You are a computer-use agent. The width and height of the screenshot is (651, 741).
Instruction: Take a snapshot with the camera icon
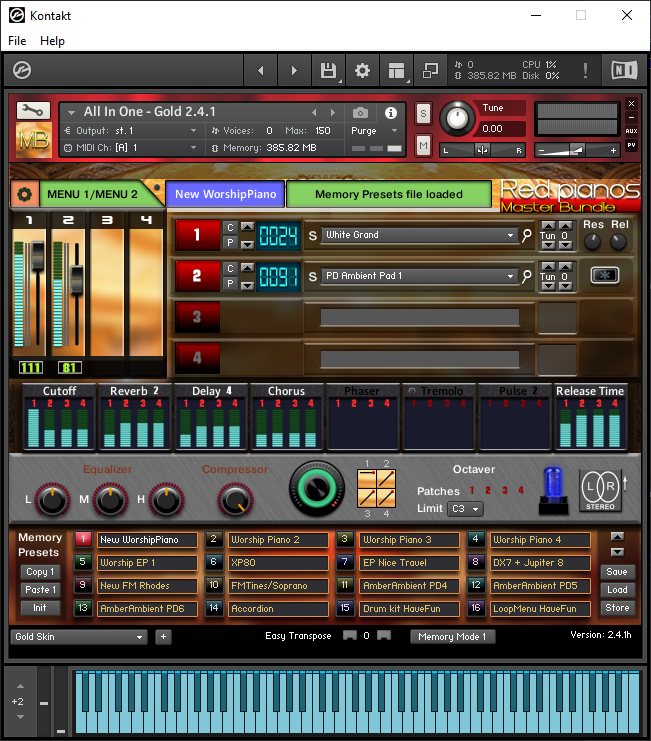(360, 112)
